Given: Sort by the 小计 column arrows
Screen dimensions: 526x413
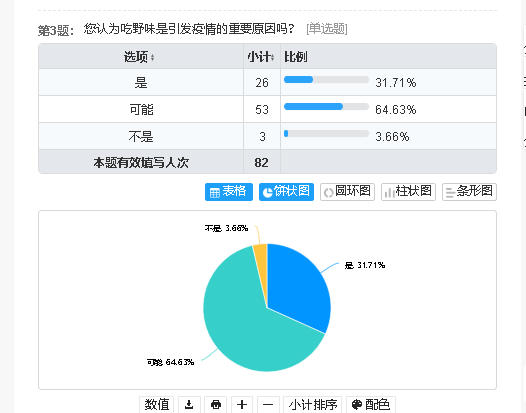Looking at the screenshot, I should [272, 57].
